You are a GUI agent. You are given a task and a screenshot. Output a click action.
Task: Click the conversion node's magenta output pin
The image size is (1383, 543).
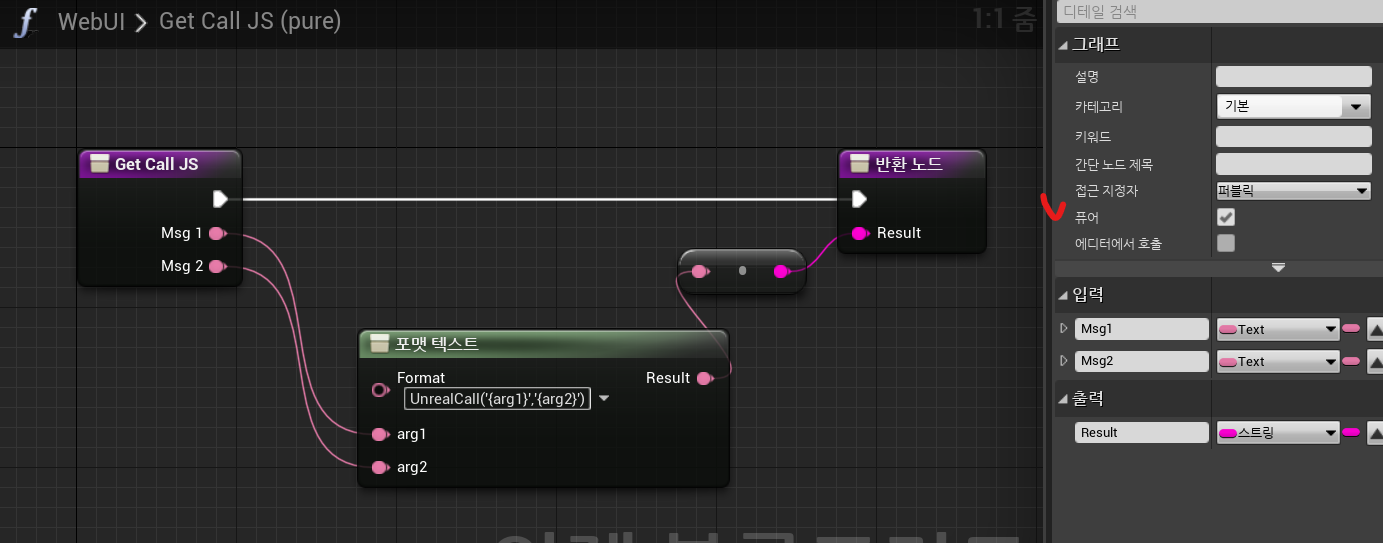click(x=782, y=271)
